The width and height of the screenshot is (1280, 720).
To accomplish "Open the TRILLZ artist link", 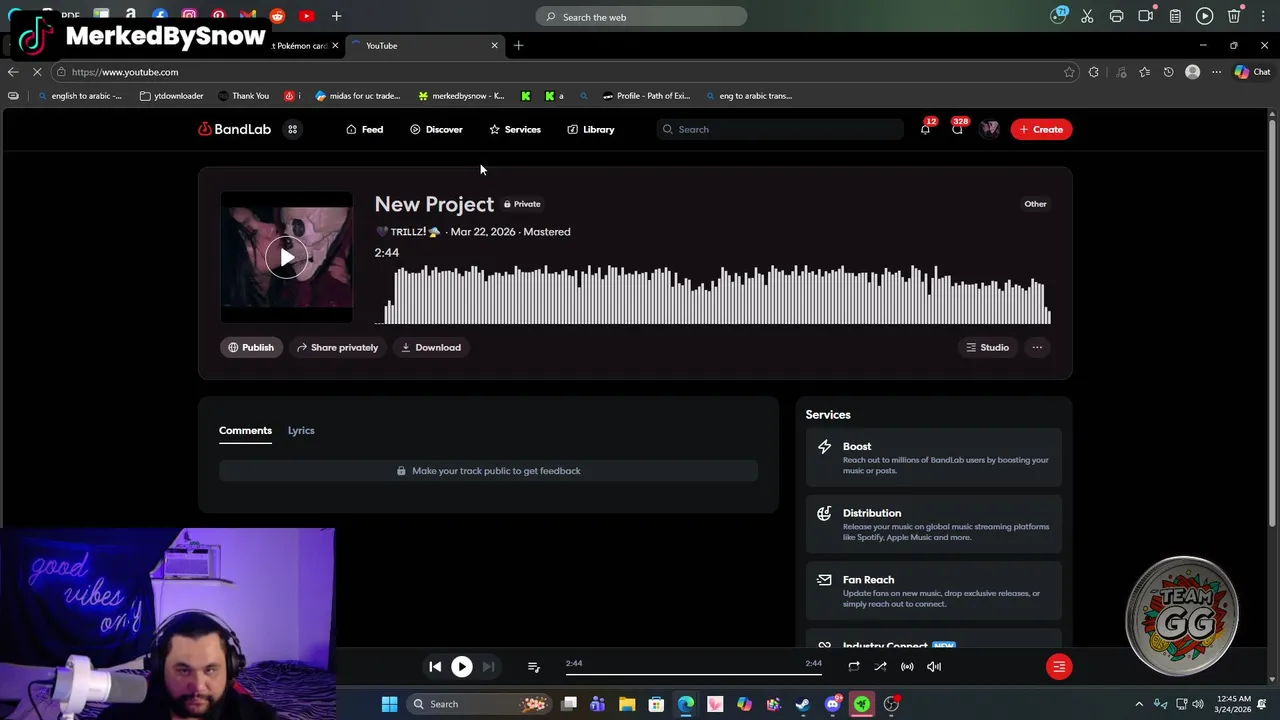I will [x=408, y=232].
